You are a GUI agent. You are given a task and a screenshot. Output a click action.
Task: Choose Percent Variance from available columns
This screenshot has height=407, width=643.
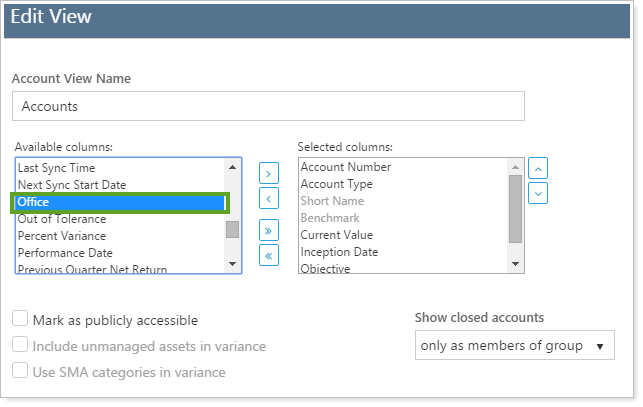64,236
